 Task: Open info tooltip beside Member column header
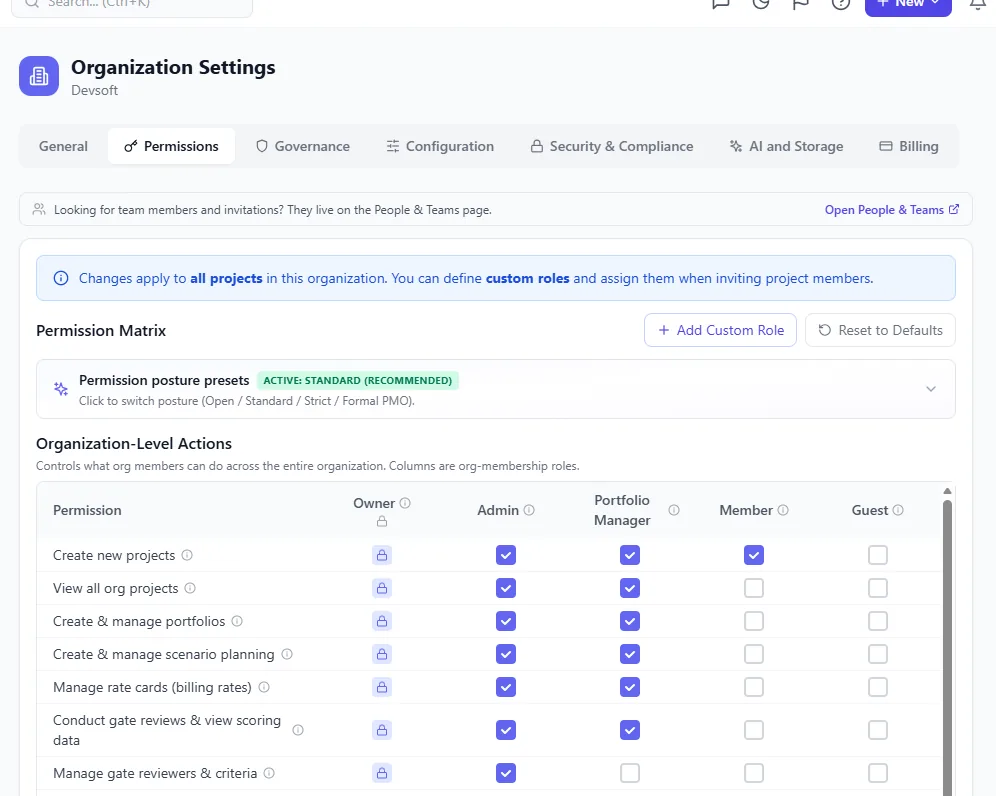click(x=783, y=510)
